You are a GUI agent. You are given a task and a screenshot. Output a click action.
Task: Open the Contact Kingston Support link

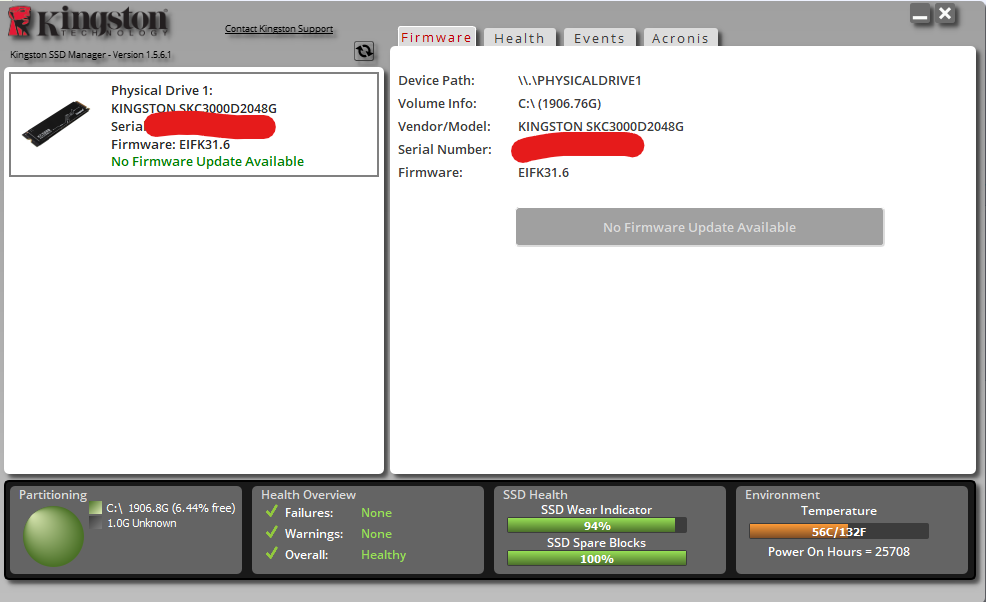279,29
